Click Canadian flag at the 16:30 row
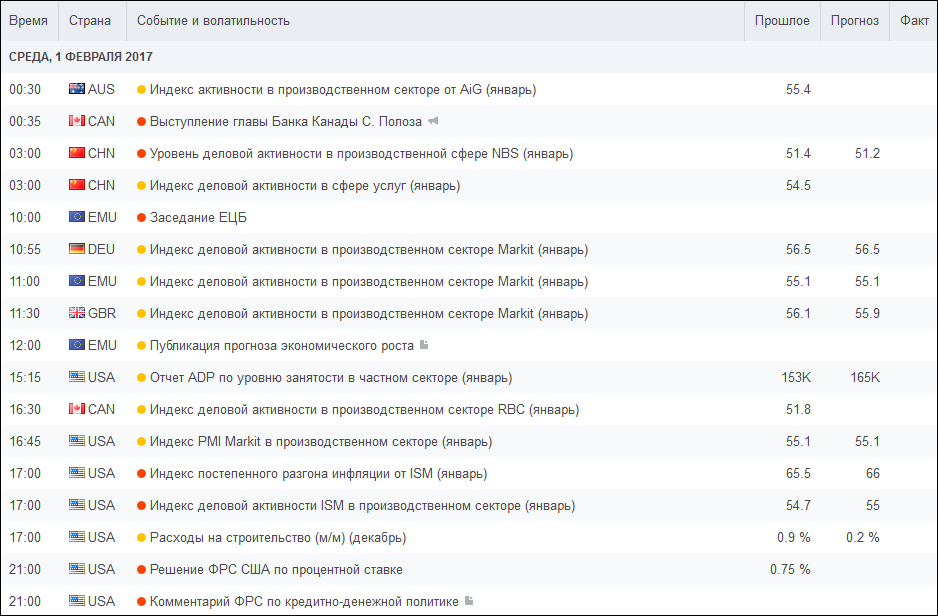938x616 pixels. 77,409
